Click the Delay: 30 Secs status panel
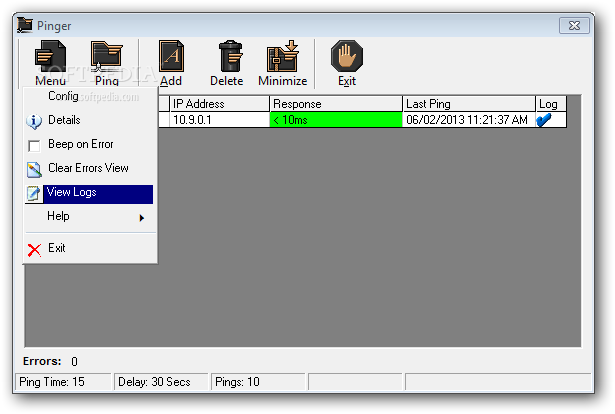Image resolution: width=615 pixels, height=414 pixels. (x=161, y=382)
